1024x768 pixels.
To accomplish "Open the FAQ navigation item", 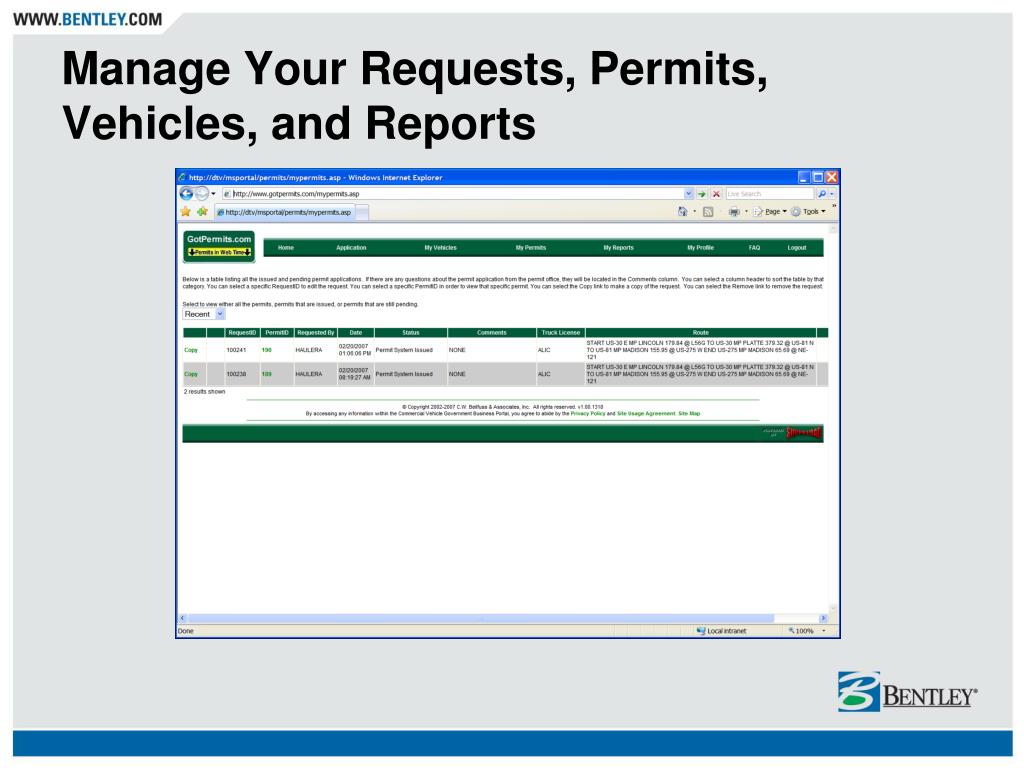I will point(754,248).
